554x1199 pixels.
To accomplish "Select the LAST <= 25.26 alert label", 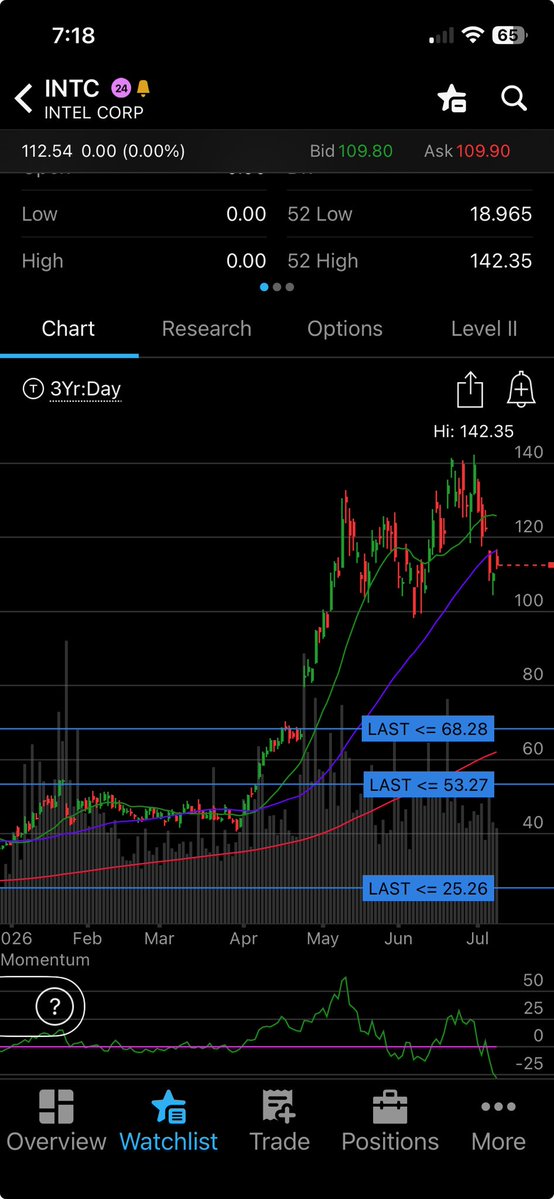I will (428, 889).
